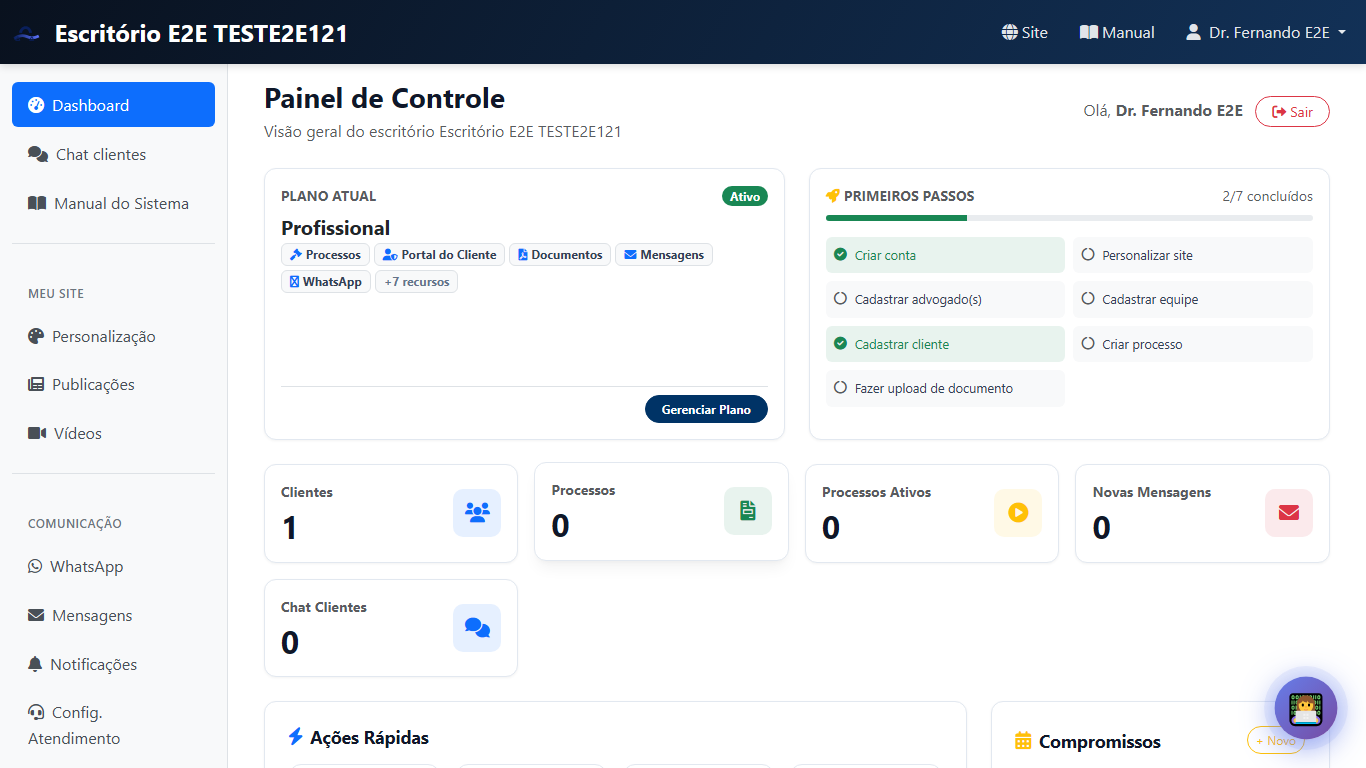The width and height of the screenshot is (1366, 768).
Task: Click the Manual link in header
Action: [x=1117, y=32]
